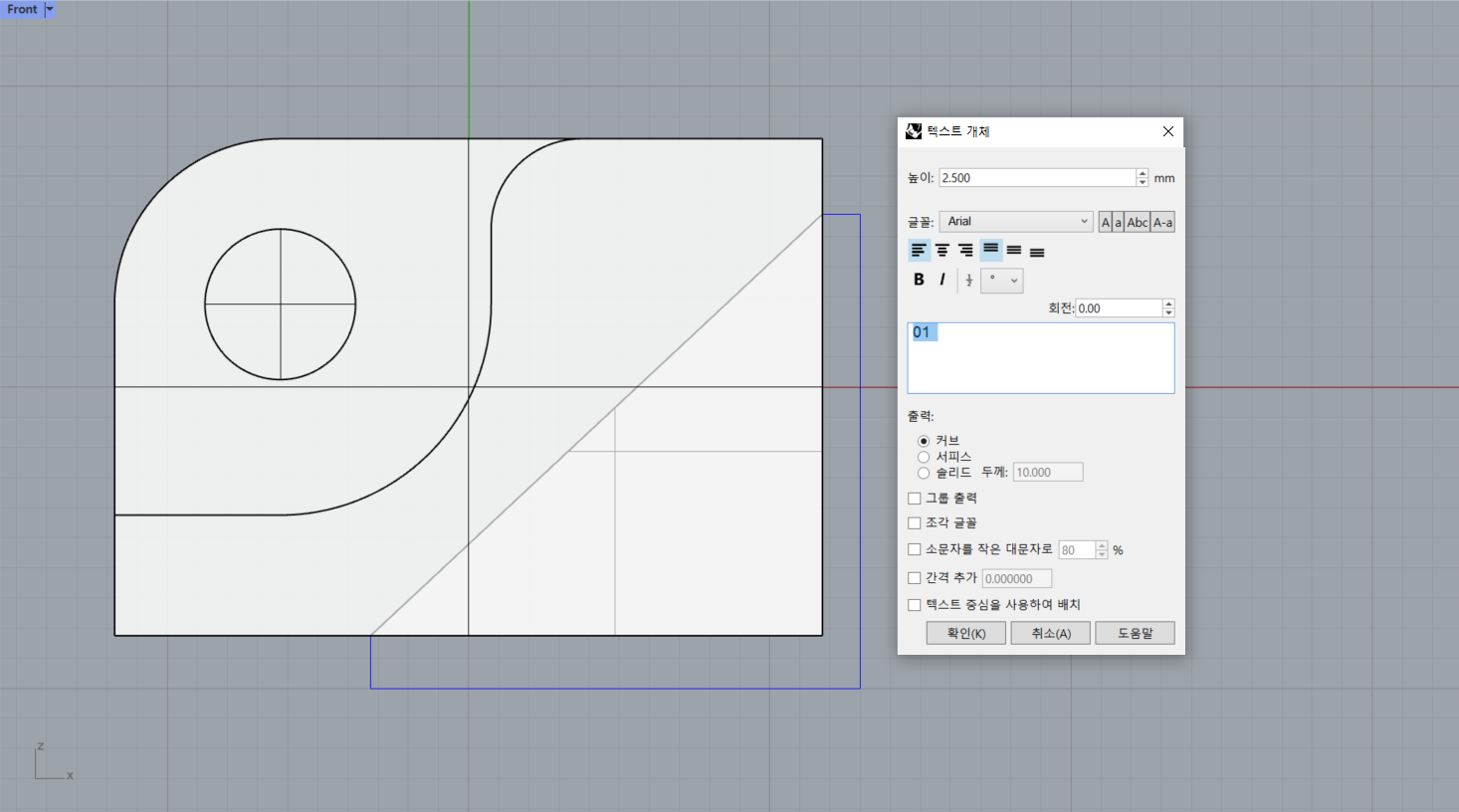Increase the 높이 height value

(x=1143, y=173)
